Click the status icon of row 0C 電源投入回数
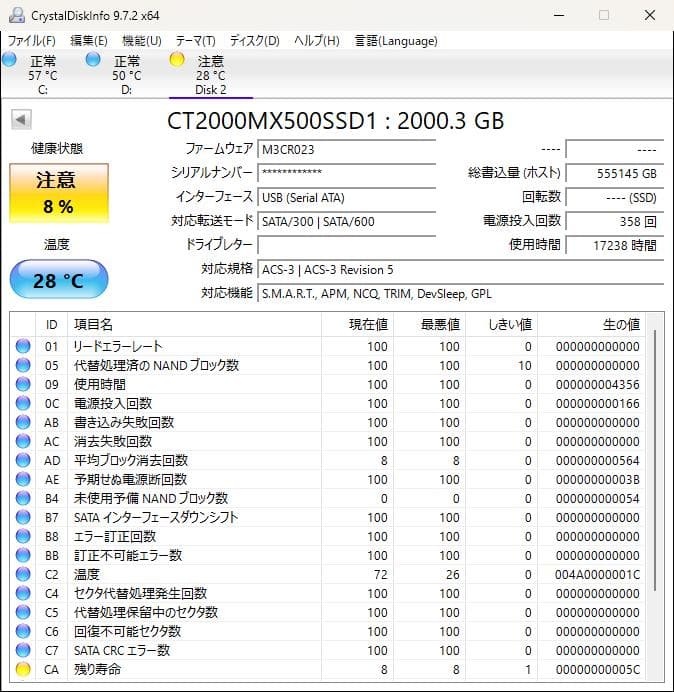This screenshot has height=692, width=674. click(23, 403)
